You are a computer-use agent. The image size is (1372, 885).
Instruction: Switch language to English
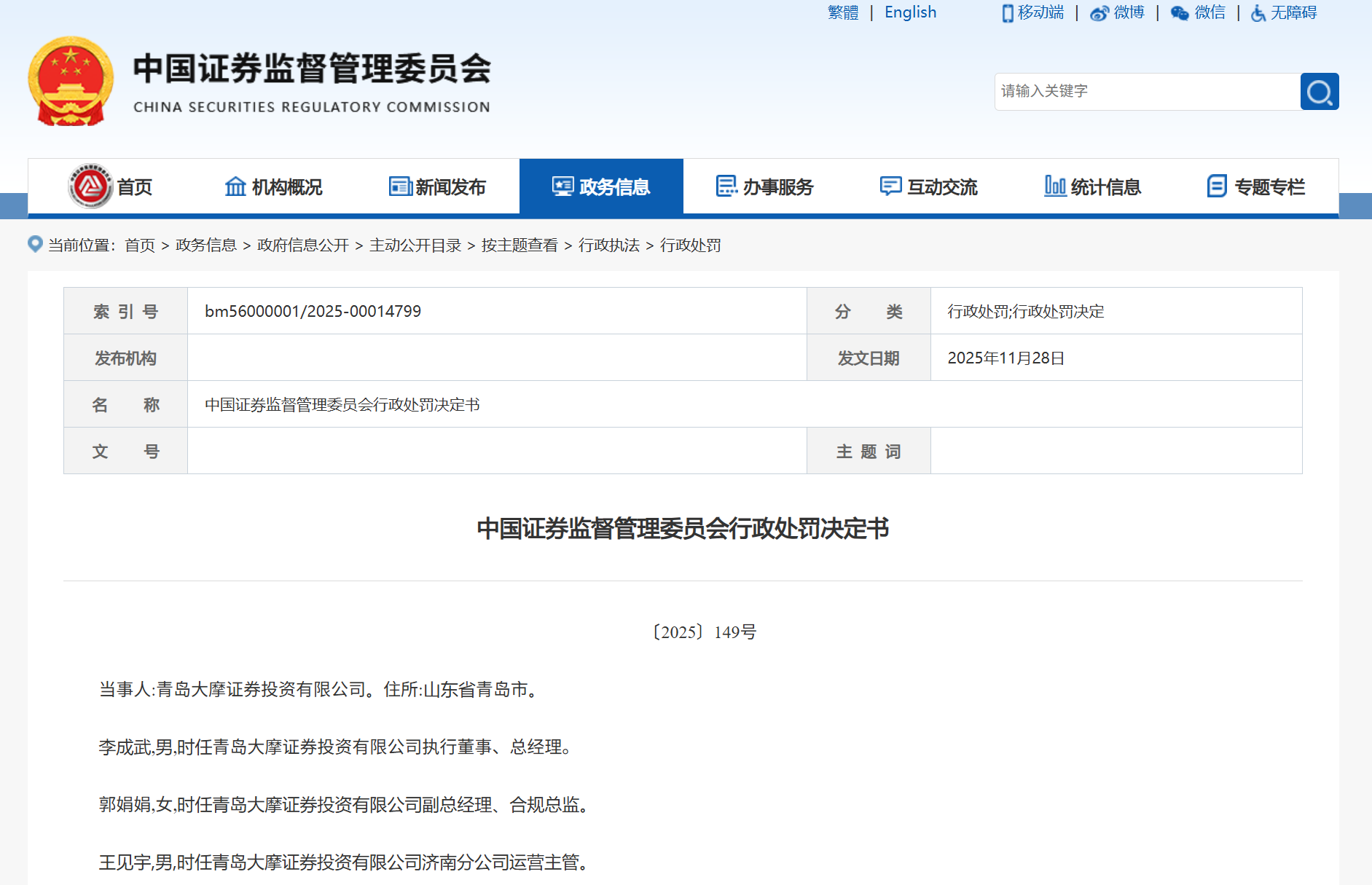[x=910, y=12]
